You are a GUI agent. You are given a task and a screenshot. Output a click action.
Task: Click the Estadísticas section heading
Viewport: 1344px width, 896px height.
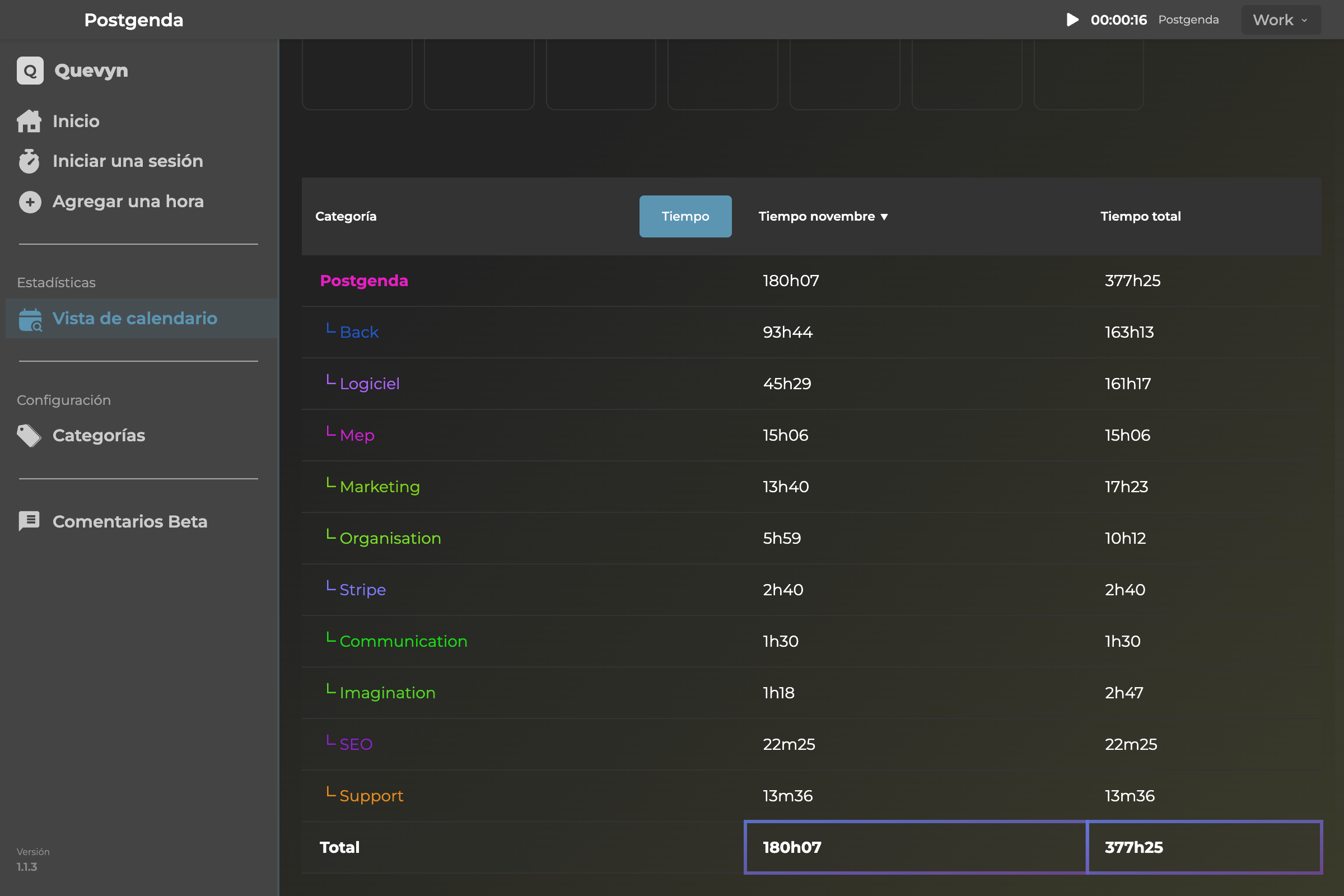pyautogui.click(x=56, y=282)
